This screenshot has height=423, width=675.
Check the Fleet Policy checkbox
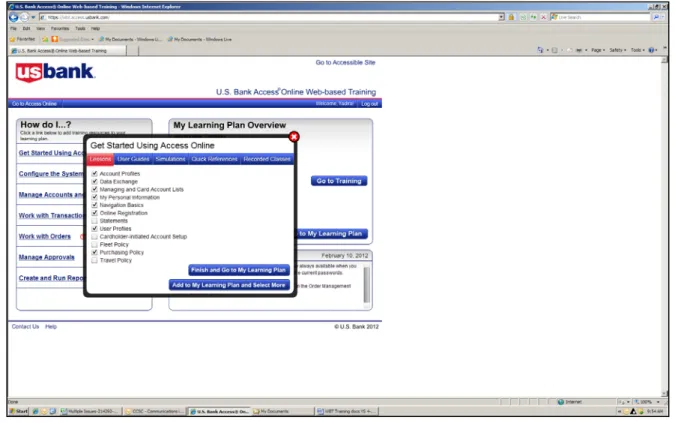click(x=95, y=244)
